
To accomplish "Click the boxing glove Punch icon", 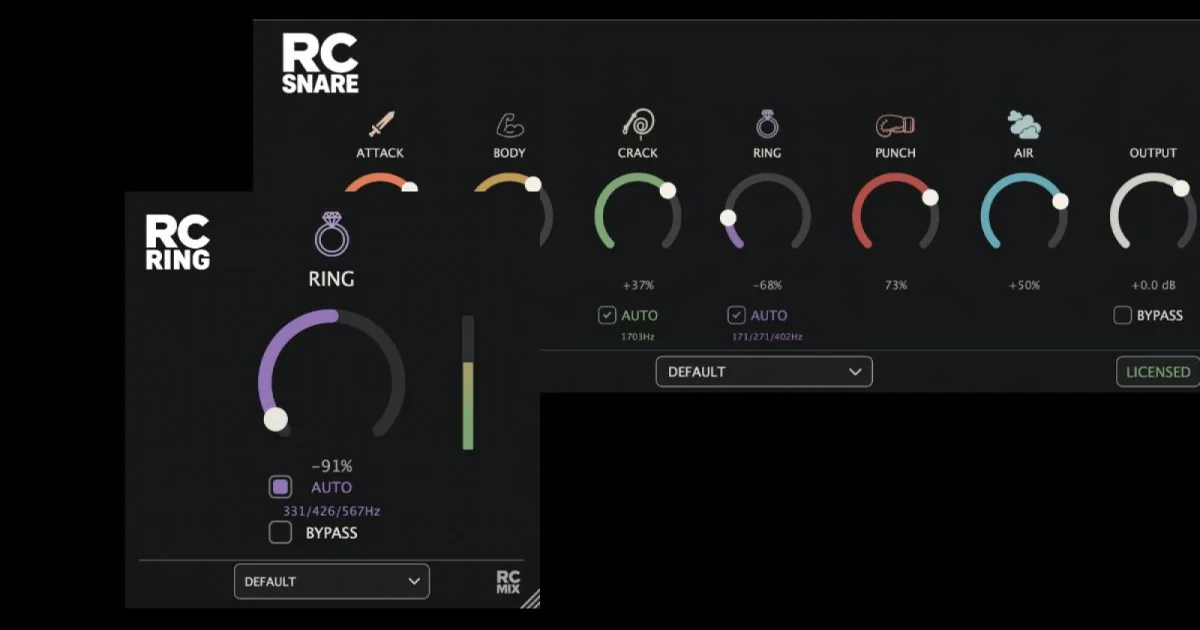I will [895, 125].
